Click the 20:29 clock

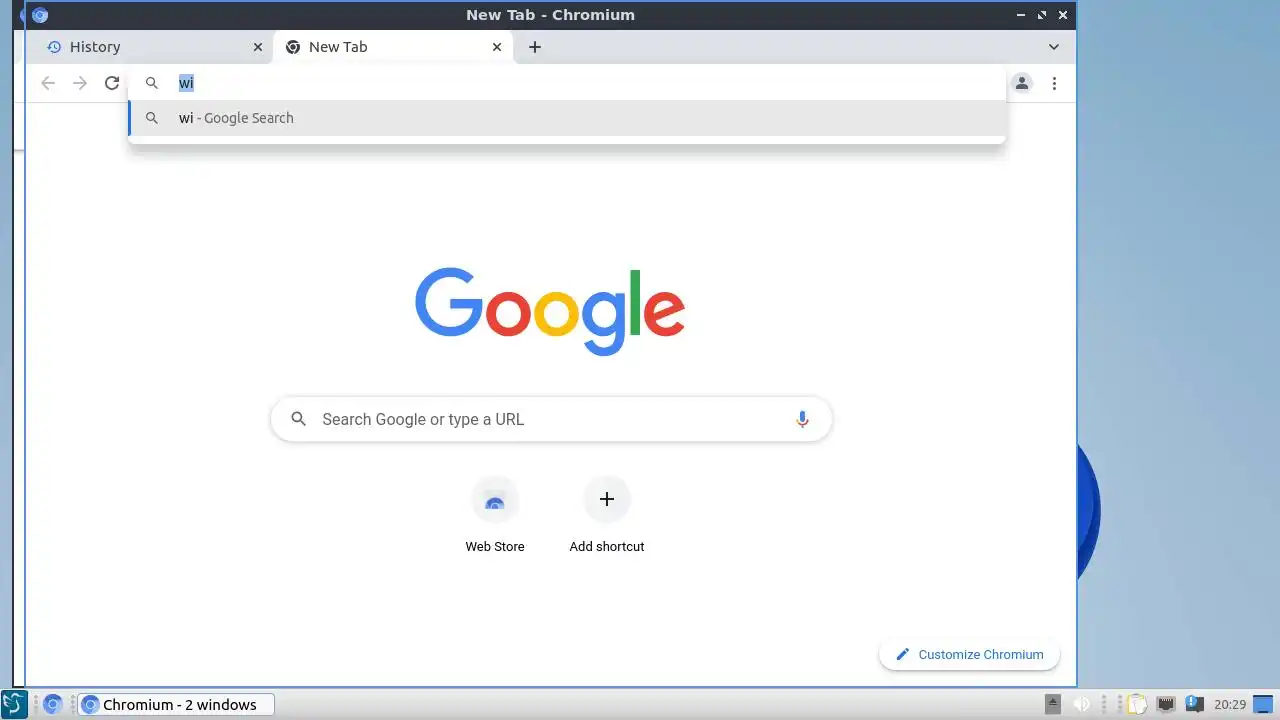(x=1230, y=704)
